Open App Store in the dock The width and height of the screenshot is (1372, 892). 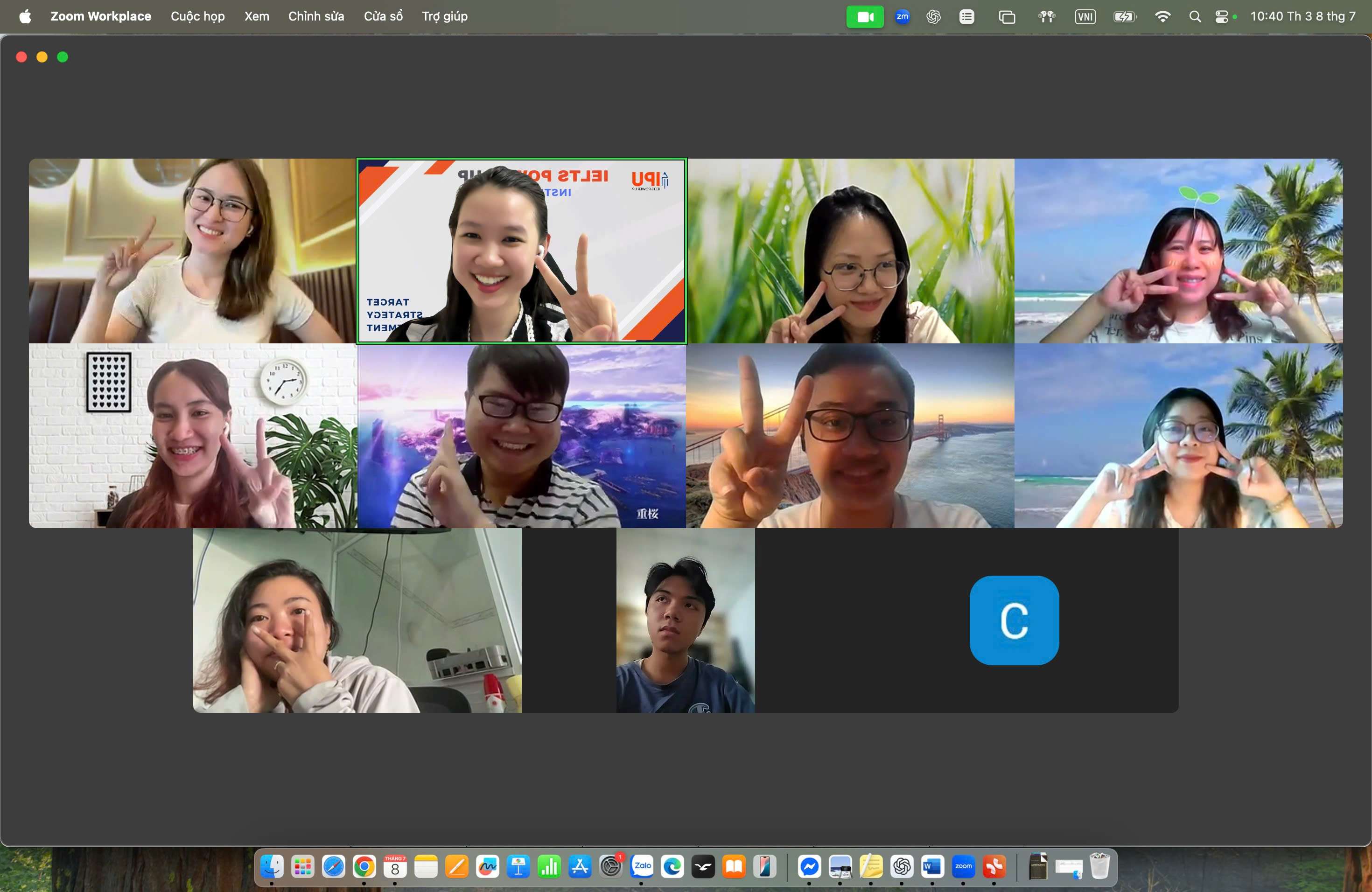[580, 866]
